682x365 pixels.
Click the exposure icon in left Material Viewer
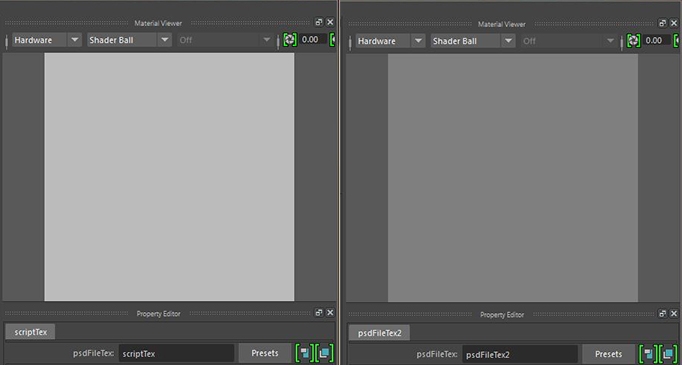click(x=290, y=40)
